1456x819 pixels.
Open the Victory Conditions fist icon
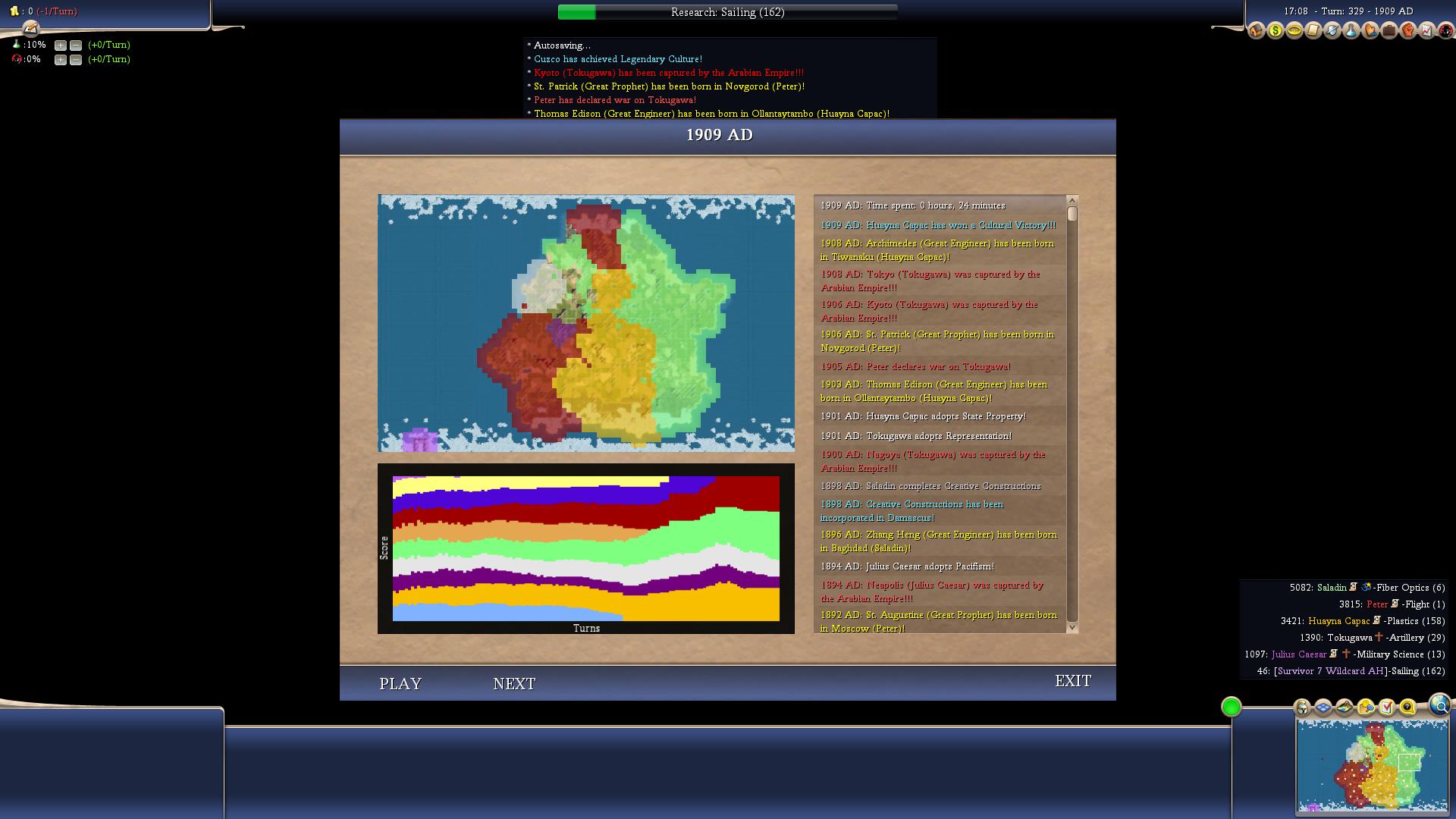(x=1407, y=30)
